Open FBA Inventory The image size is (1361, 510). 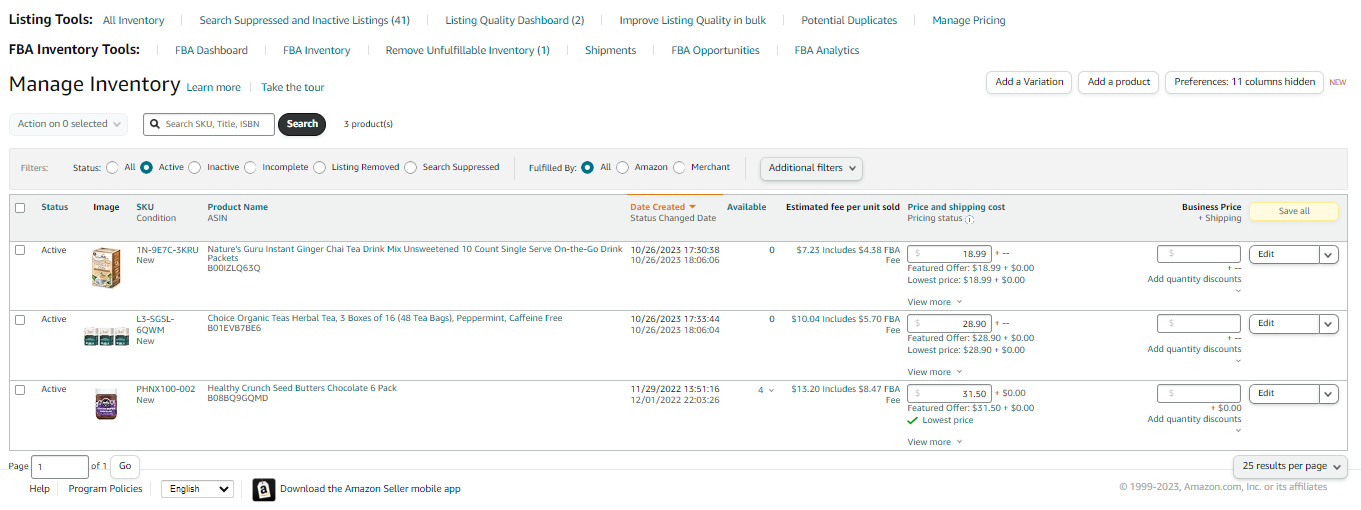pyautogui.click(x=317, y=50)
